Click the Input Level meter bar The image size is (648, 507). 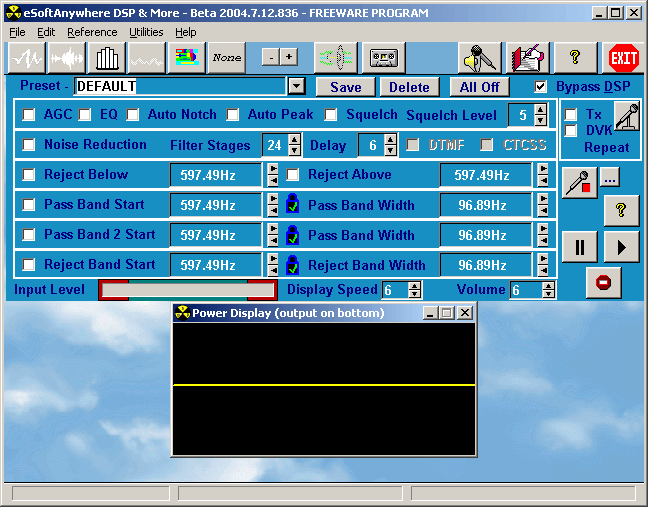(188, 290)
